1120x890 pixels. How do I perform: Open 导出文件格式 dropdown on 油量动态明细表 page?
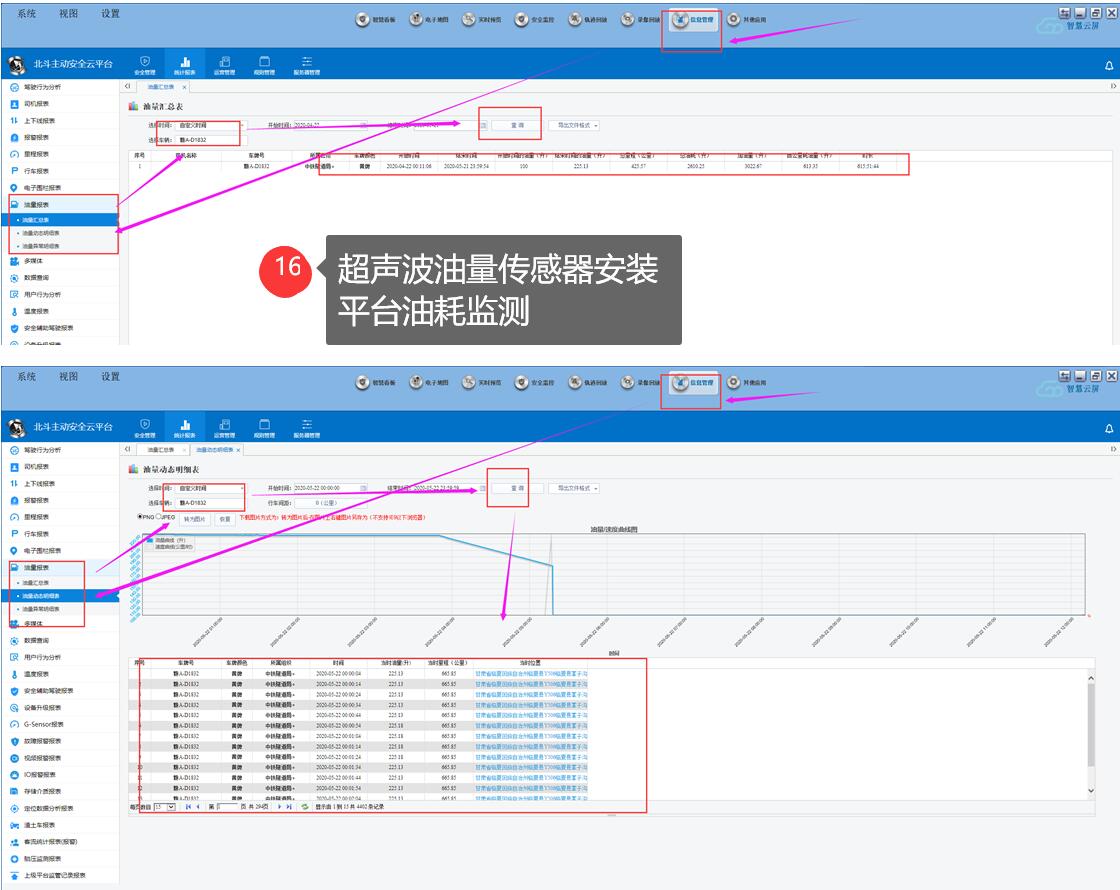point(574,488)
